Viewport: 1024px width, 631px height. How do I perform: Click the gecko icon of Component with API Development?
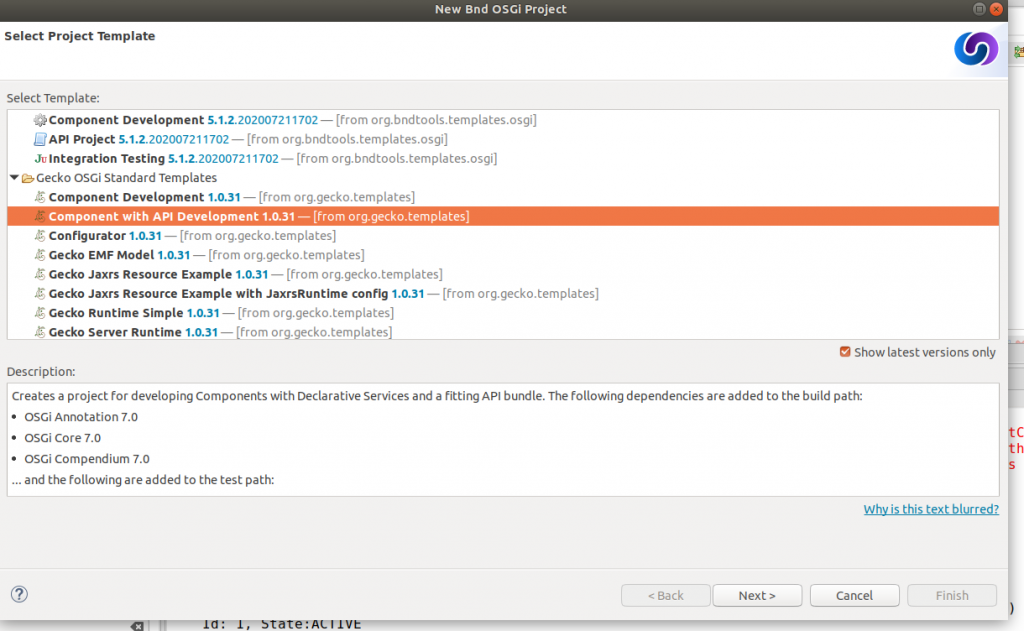pos(40,216)
